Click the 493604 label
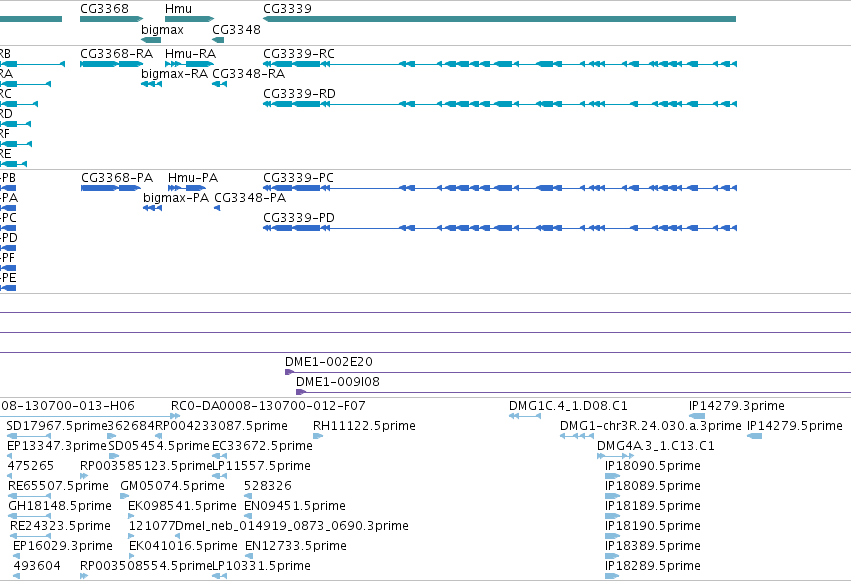The image size is (851, 581). pyautogui.click(x=37, y=566)
